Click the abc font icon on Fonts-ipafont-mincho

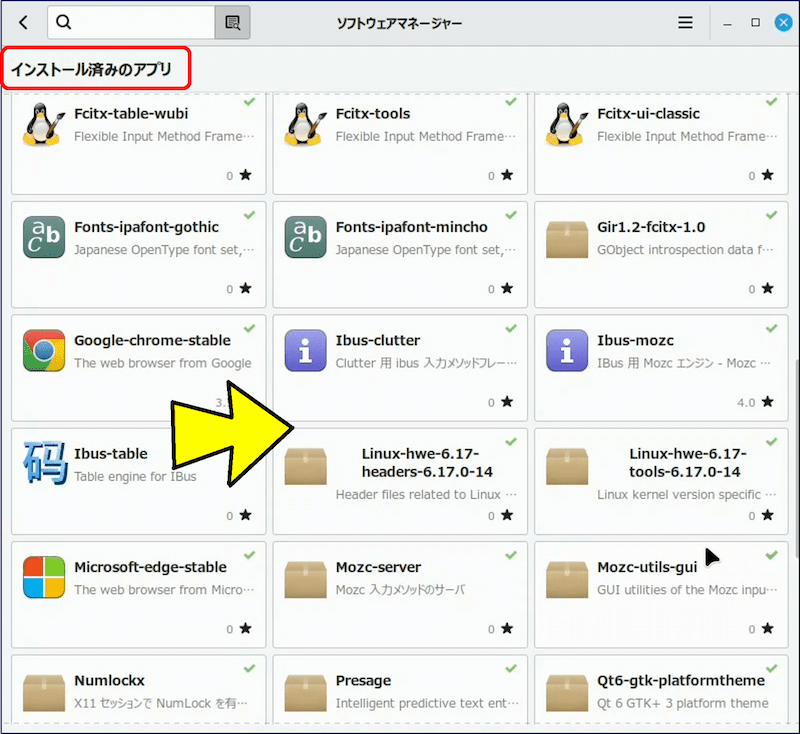(304, 238)
